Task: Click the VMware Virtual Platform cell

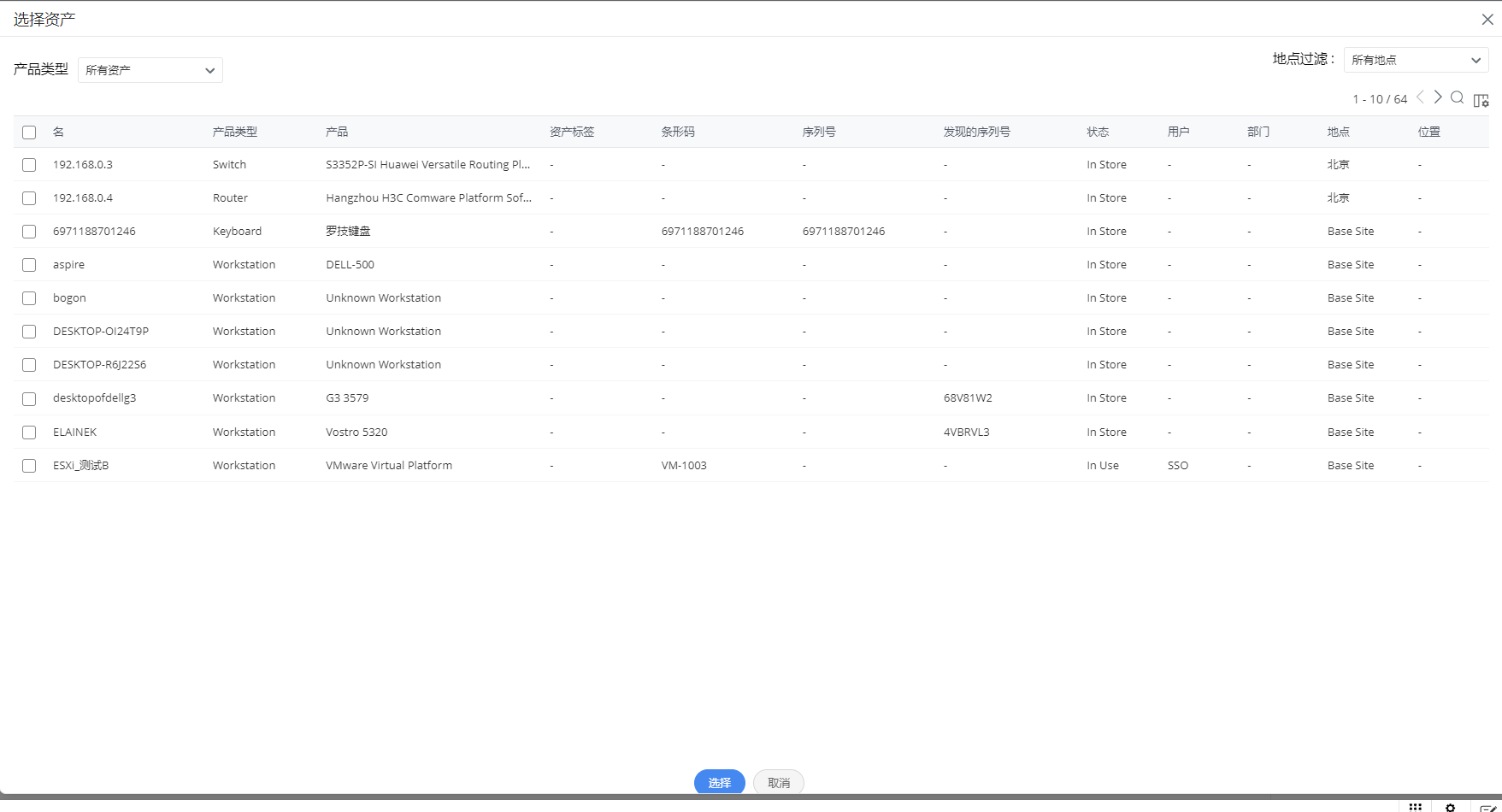Action: tap(389, 465)
